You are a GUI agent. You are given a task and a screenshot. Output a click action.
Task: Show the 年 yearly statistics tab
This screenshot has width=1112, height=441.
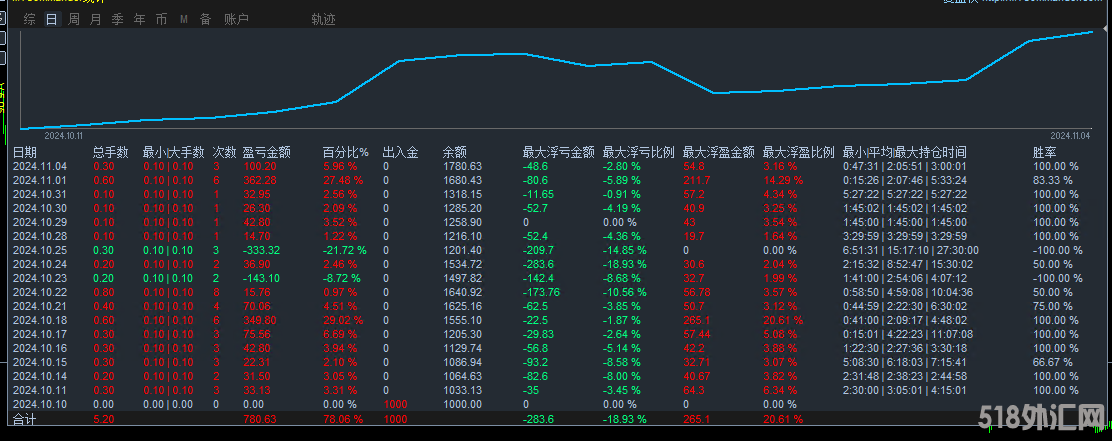point(139,19)
